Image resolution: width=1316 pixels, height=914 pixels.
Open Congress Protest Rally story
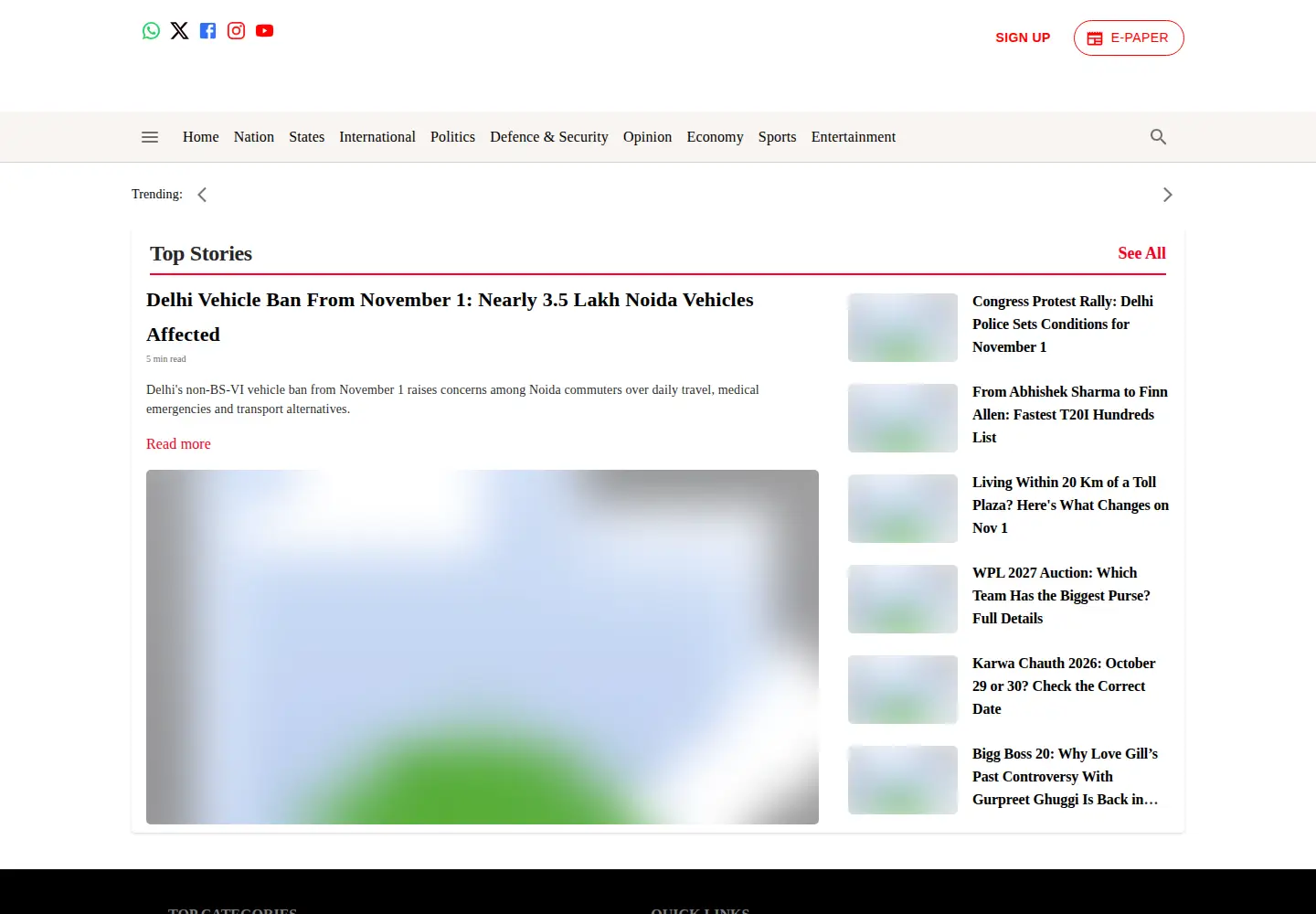tap(1063, 324)
